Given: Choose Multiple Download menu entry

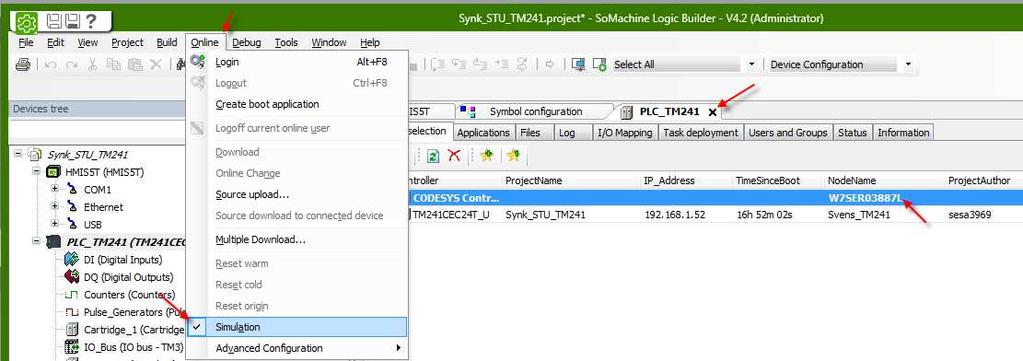Looking at the screenshot, I should [297, 239].
